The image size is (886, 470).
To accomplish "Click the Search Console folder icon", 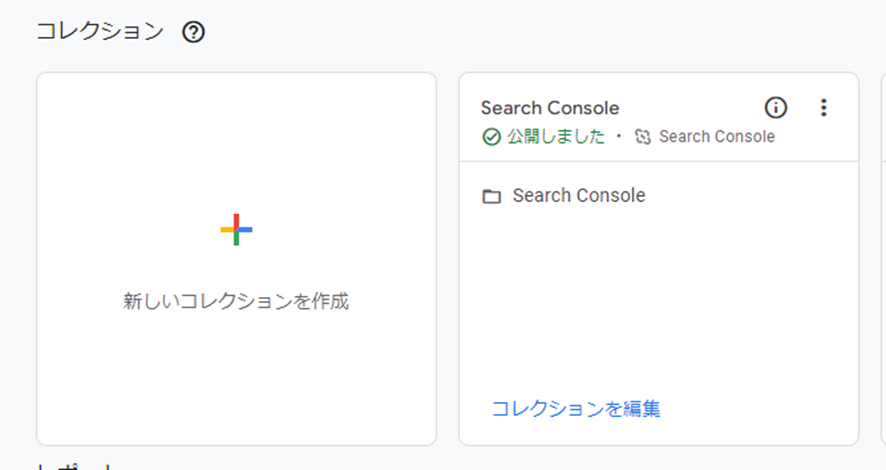I will pos(492,196).
